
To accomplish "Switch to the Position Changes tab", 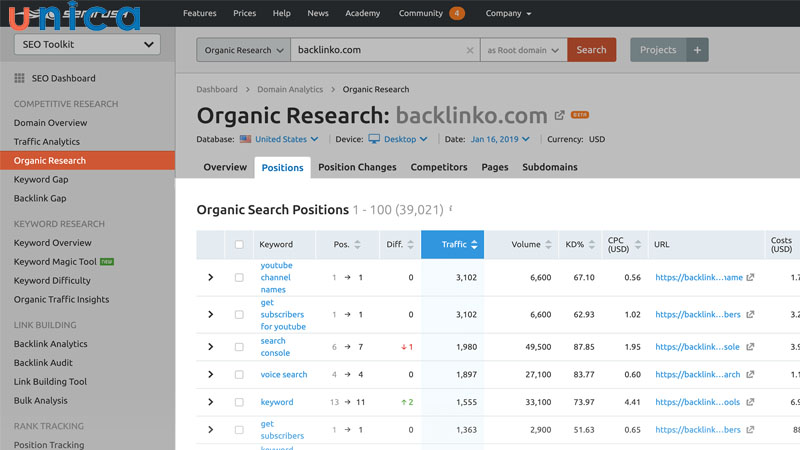I will 357,167.
